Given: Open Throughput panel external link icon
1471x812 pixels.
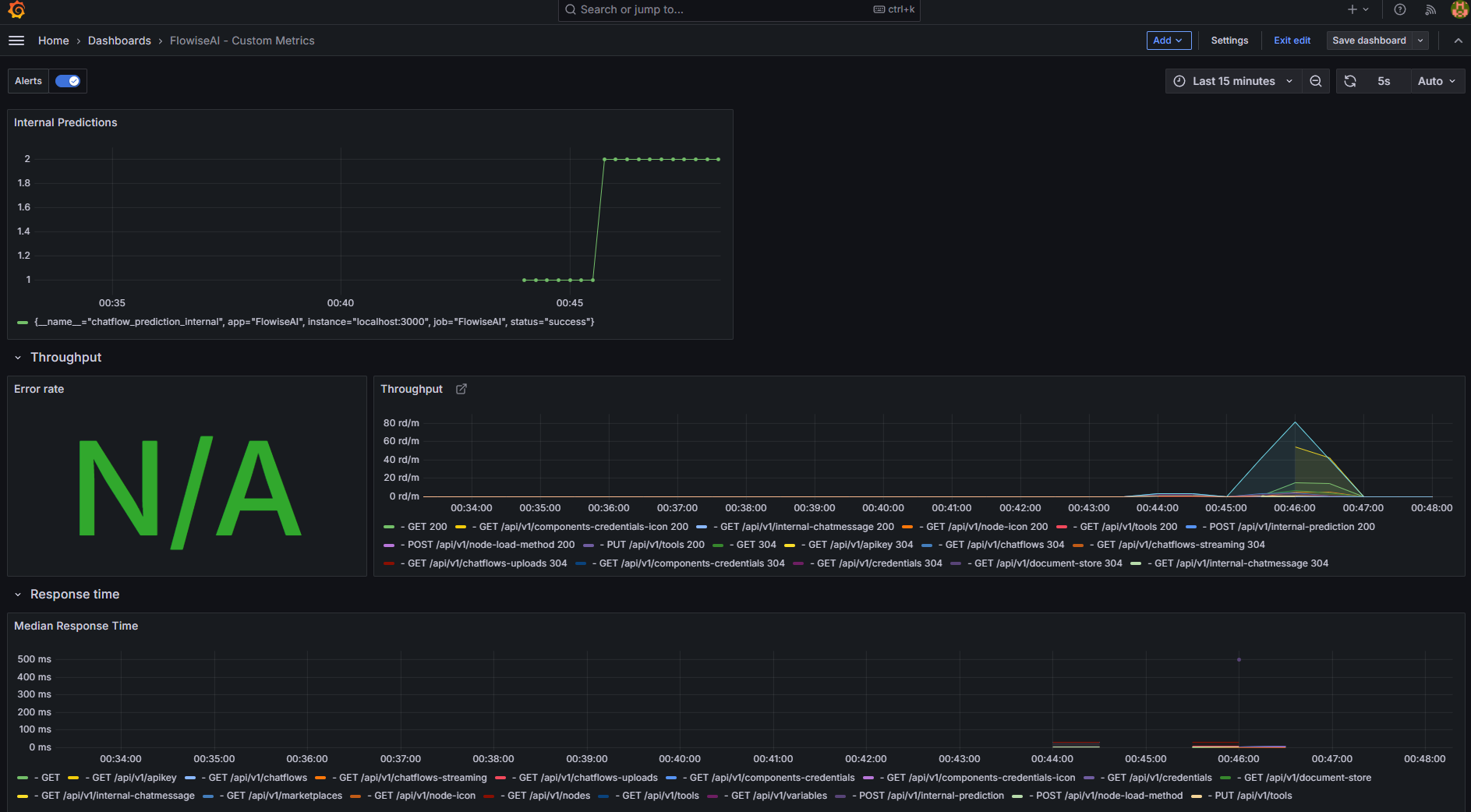Looking at the screenshot, I should click(461, 389).
